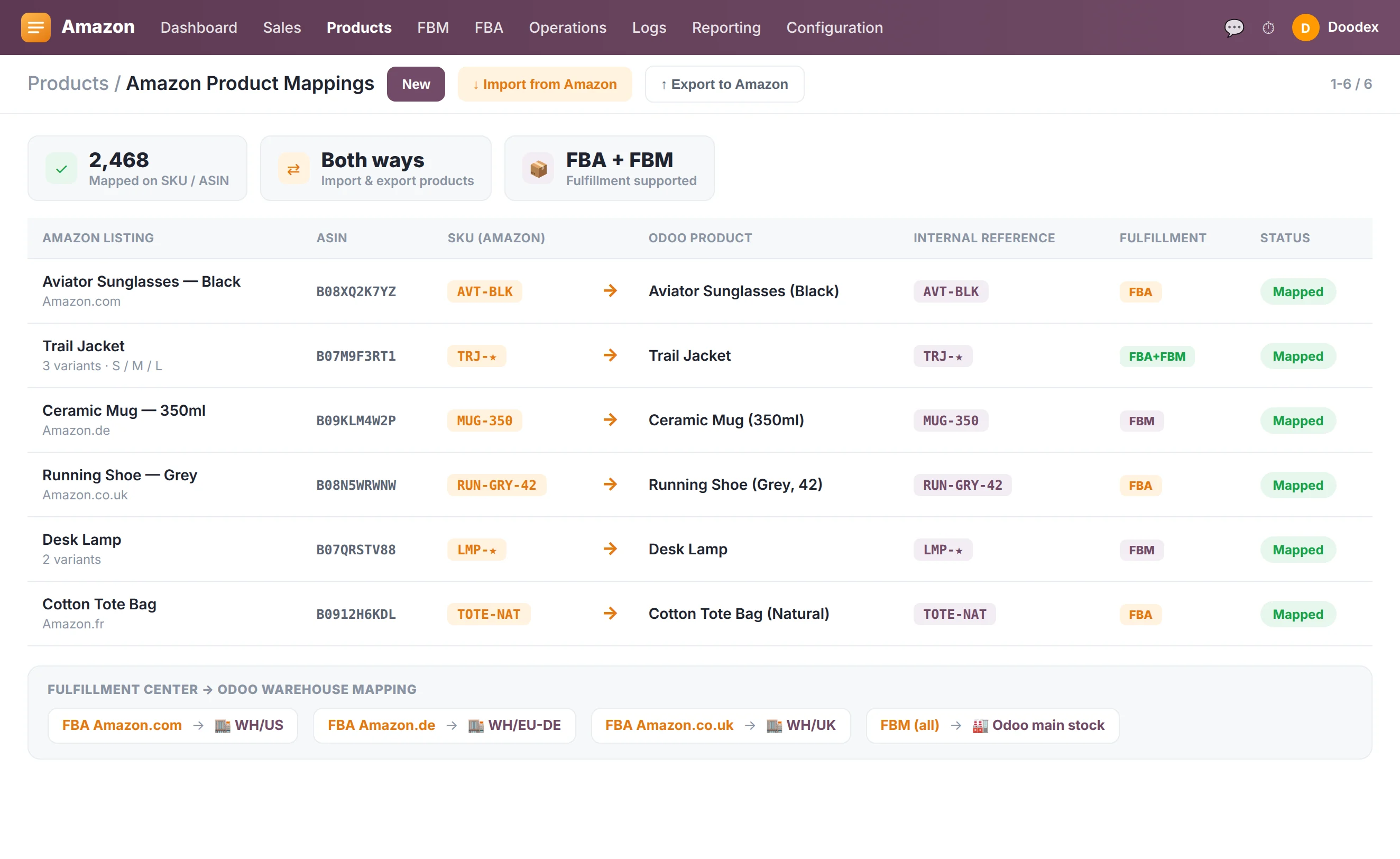Click the FBA+FBM badge in the Trail Jacket row
The height and width of the screenshot is (859, 1400).
(x=1157, y=357)
